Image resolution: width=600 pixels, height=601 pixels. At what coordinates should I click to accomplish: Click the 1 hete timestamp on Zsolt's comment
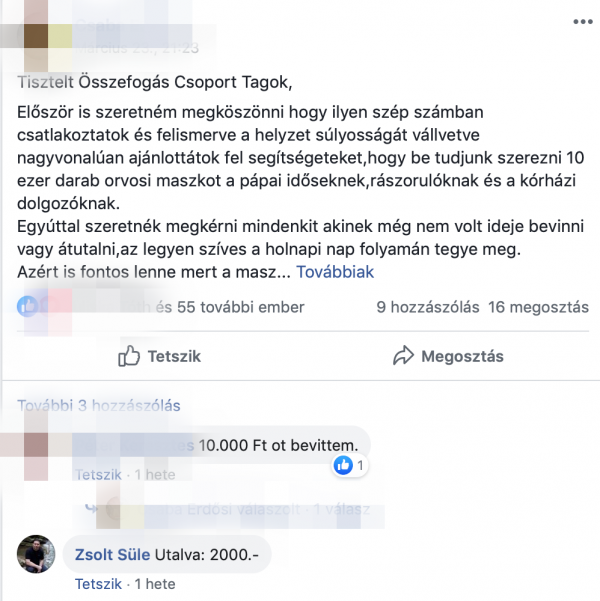pyautogui.click(x=155, y=584)
